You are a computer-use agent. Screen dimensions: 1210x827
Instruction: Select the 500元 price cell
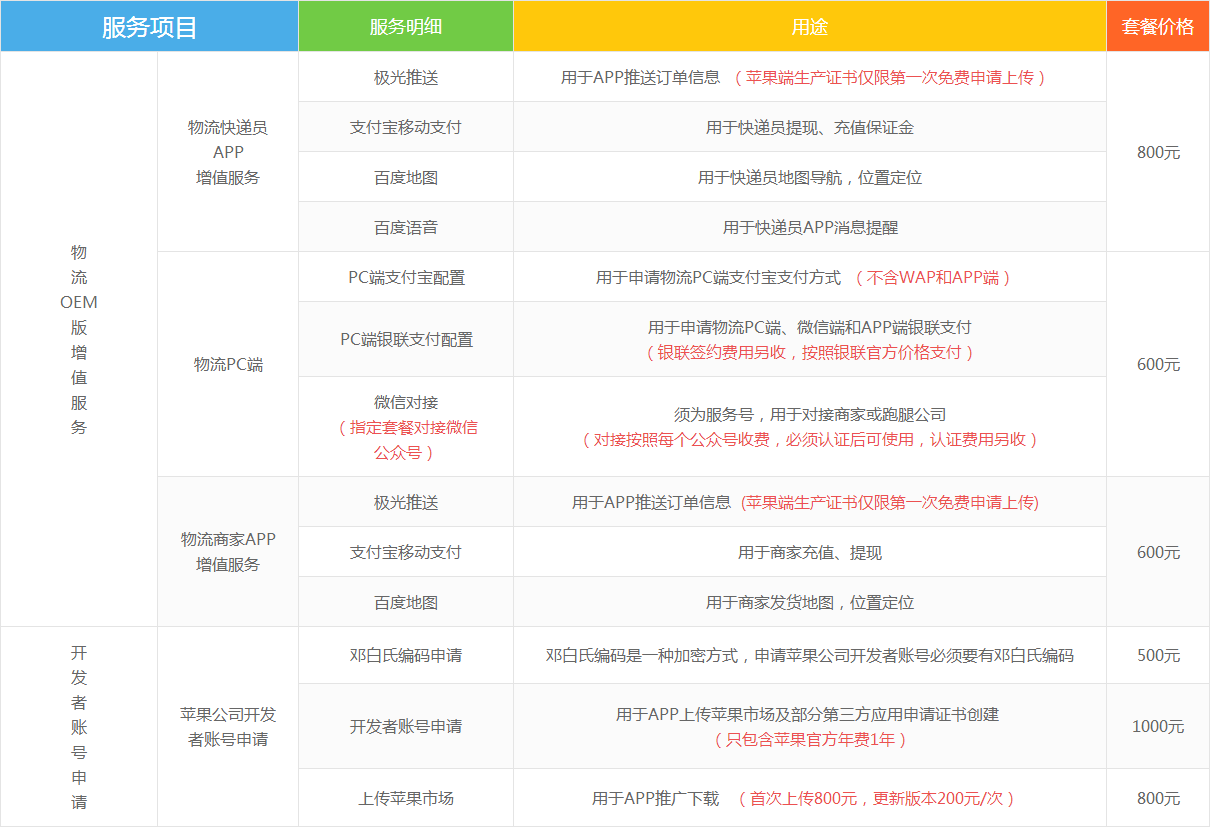click(x=1157, y=655)
